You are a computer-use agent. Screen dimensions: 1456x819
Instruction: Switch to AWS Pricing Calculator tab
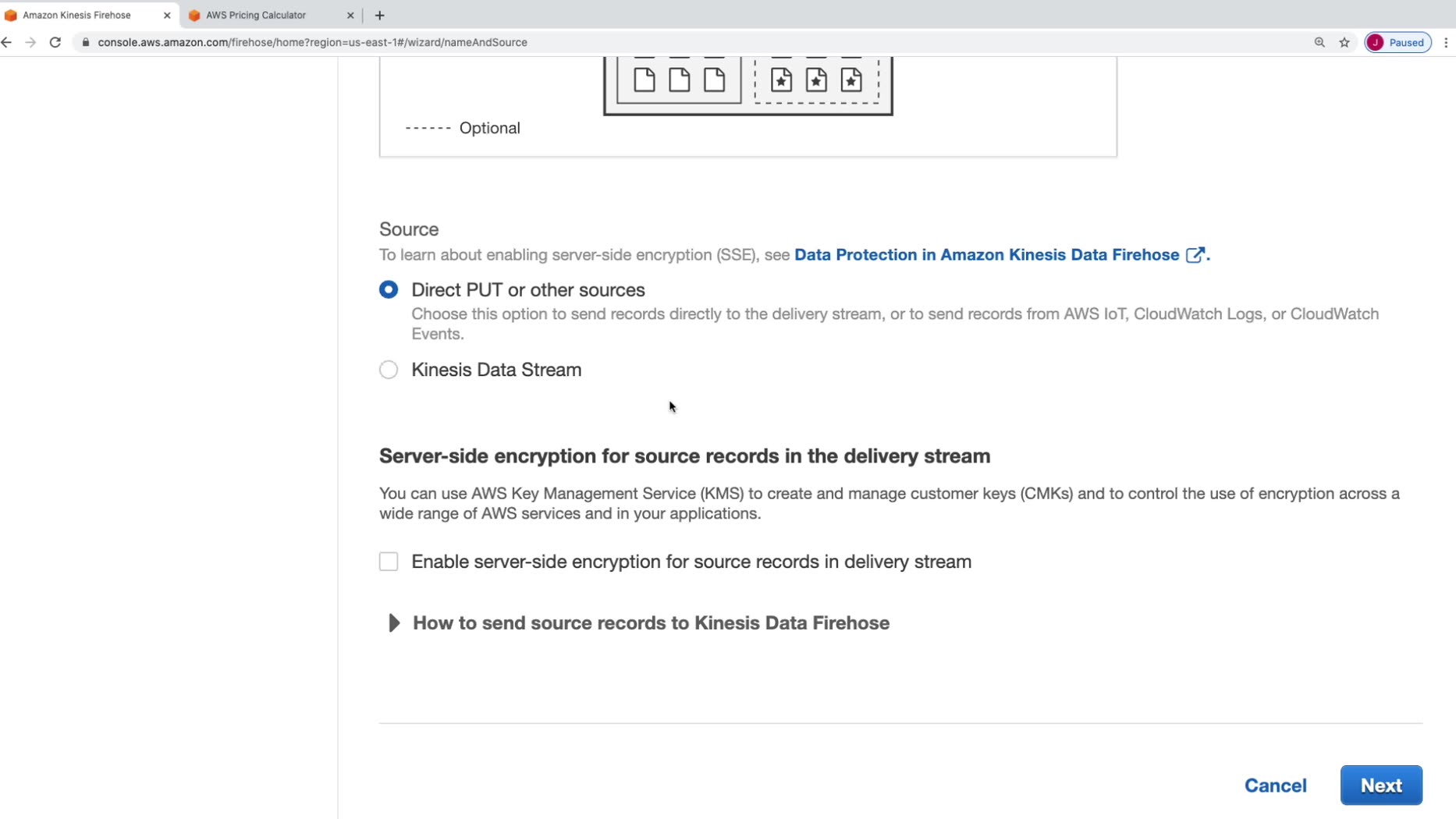click(x=256, y=15)
